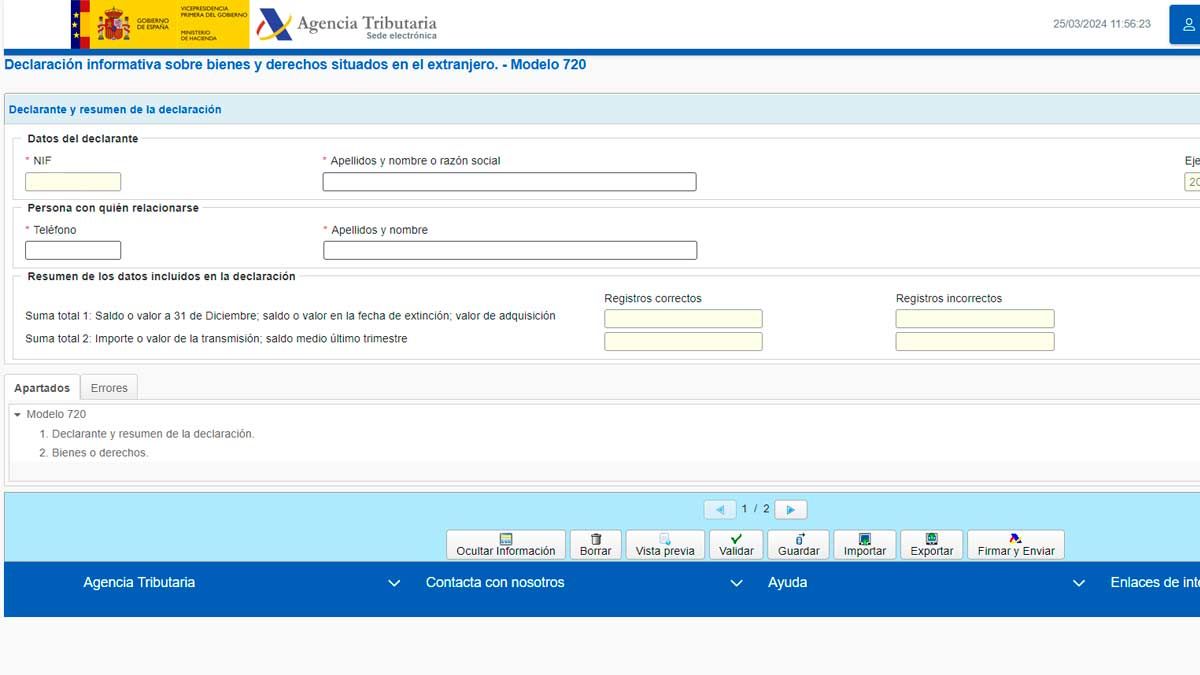
Task: Go to previous page arrow
Action: 720,510
